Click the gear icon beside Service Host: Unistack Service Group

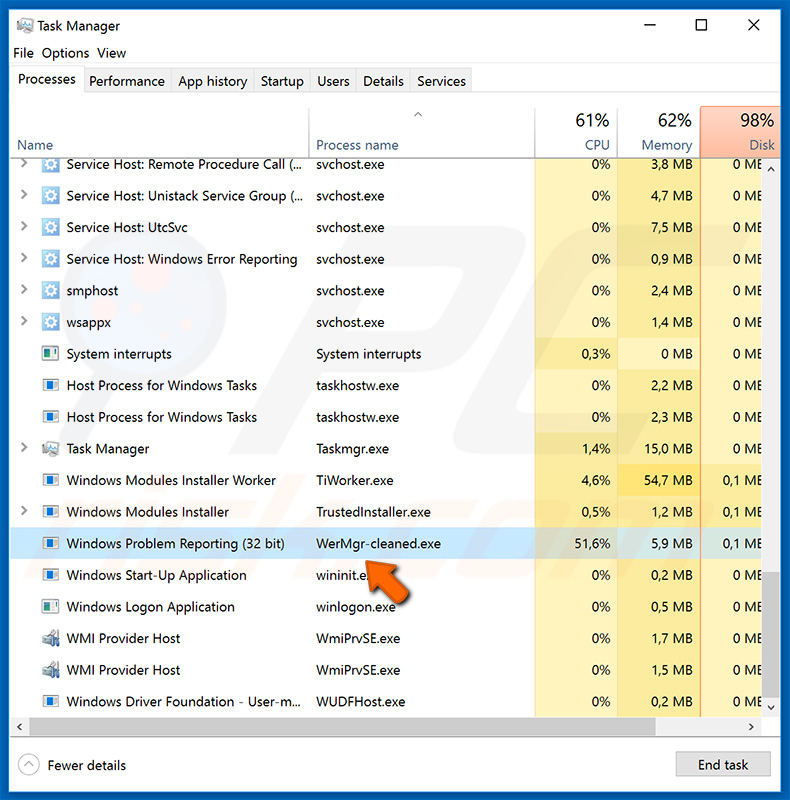click(50, 195)
